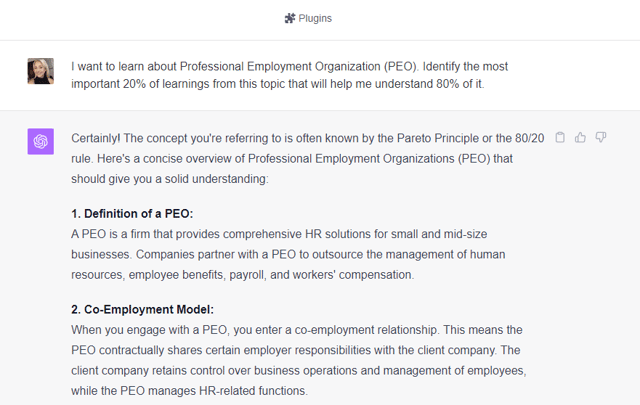Click the Plugins puzzle piece icon
Screen dimensions: 640x405
(290, 18)
